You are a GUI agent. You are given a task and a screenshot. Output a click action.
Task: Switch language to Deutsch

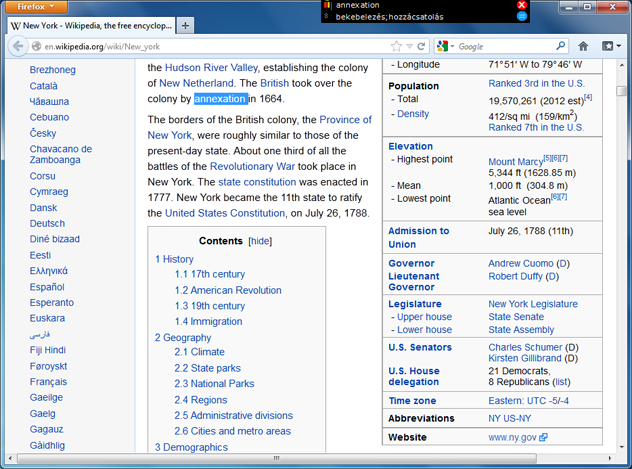coord(47,224)
